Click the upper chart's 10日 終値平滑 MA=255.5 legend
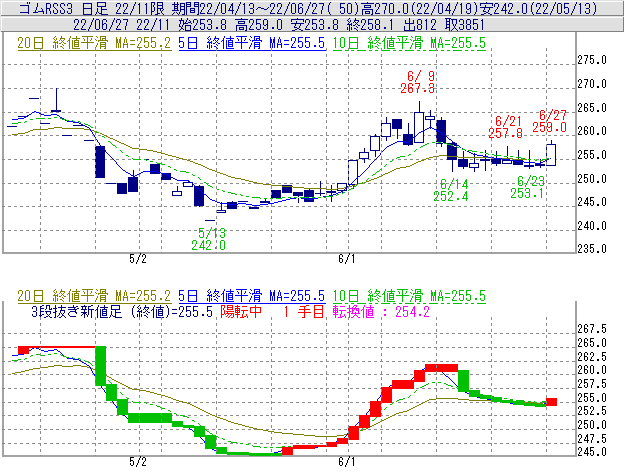This screenshot has height=475, width=624. [x=410, y=43]
